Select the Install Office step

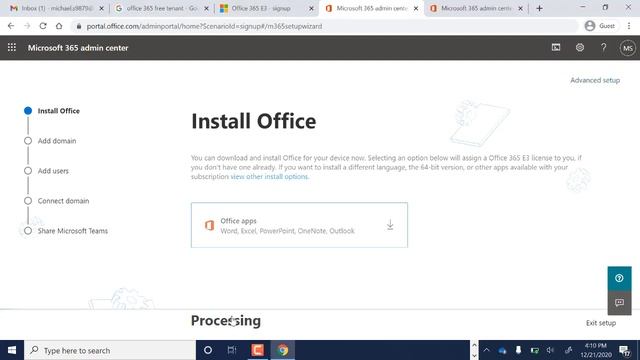[x=58, y=111]
